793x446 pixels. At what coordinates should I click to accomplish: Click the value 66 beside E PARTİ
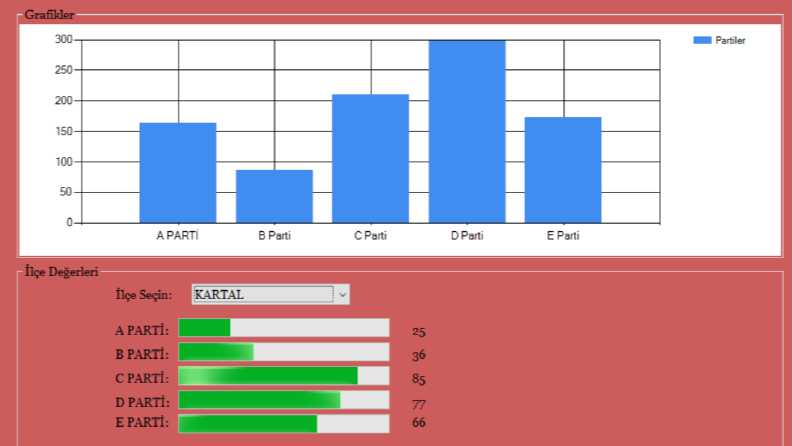tap(419, 422)
